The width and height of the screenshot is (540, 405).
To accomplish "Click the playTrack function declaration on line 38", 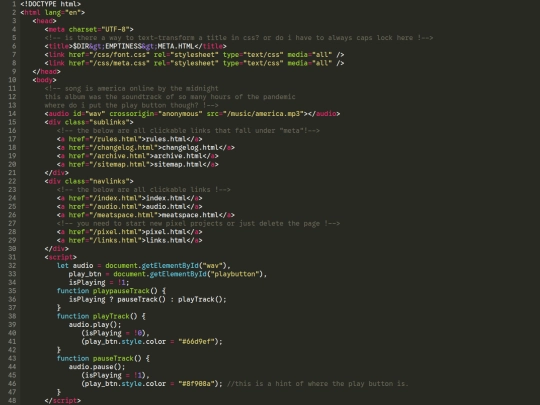I will pyautogui.click(x=101, y=316).
